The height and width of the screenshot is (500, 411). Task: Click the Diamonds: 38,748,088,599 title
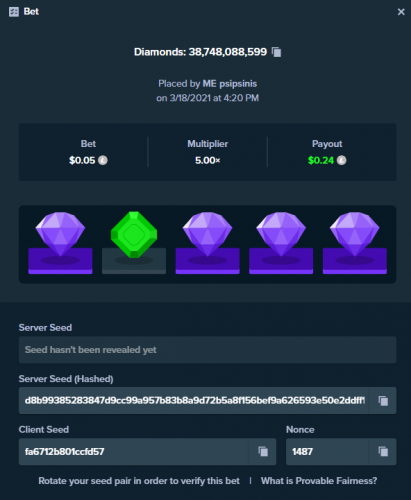pos(200,52)
